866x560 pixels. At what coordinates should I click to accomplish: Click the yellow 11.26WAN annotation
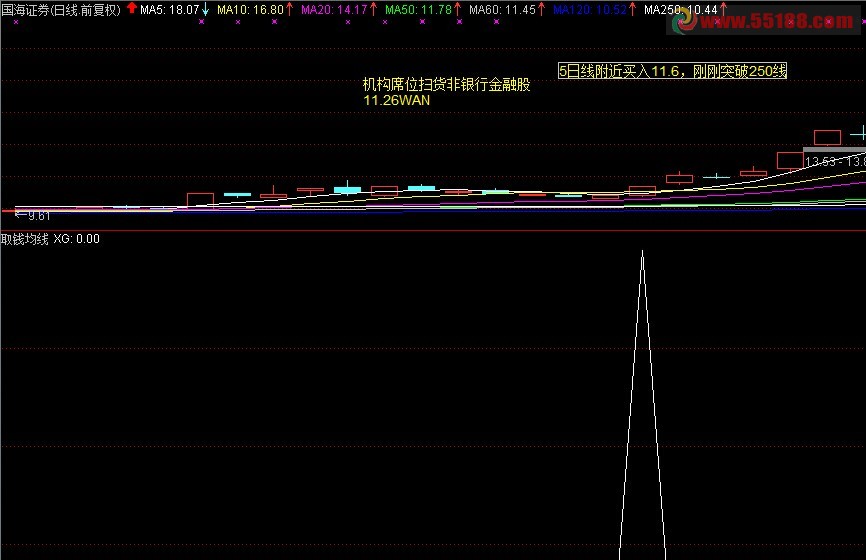[x=397, y=101]
